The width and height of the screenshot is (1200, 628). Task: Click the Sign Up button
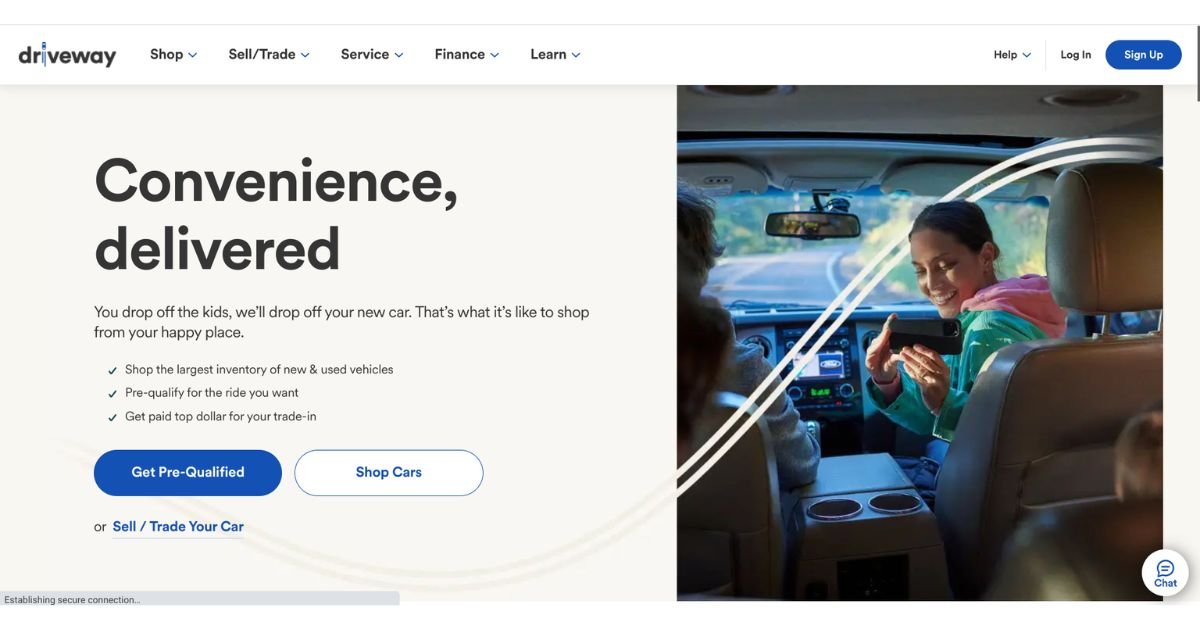click(1143, 55)
